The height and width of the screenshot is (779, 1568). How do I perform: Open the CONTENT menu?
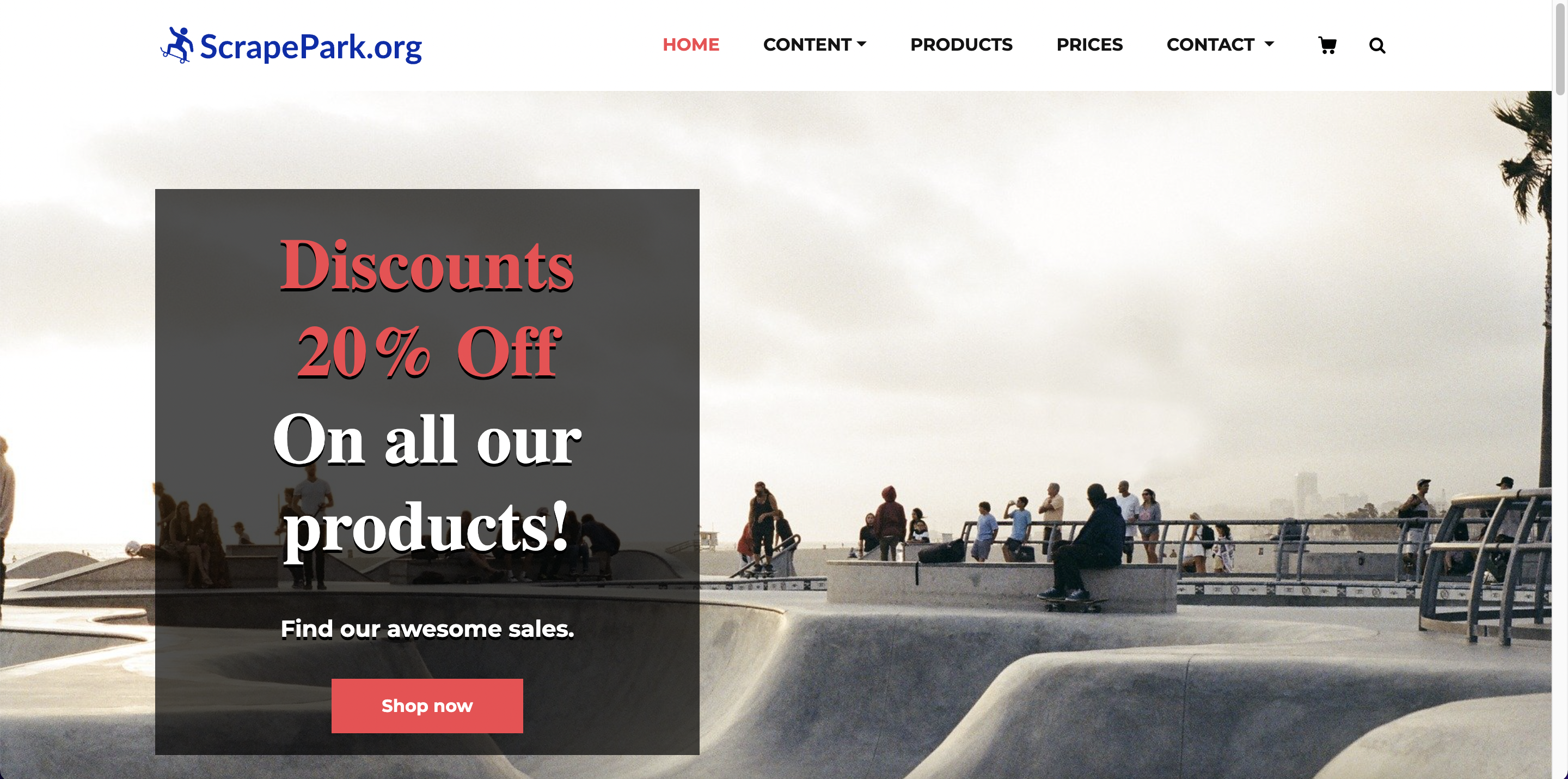[814, 45]
